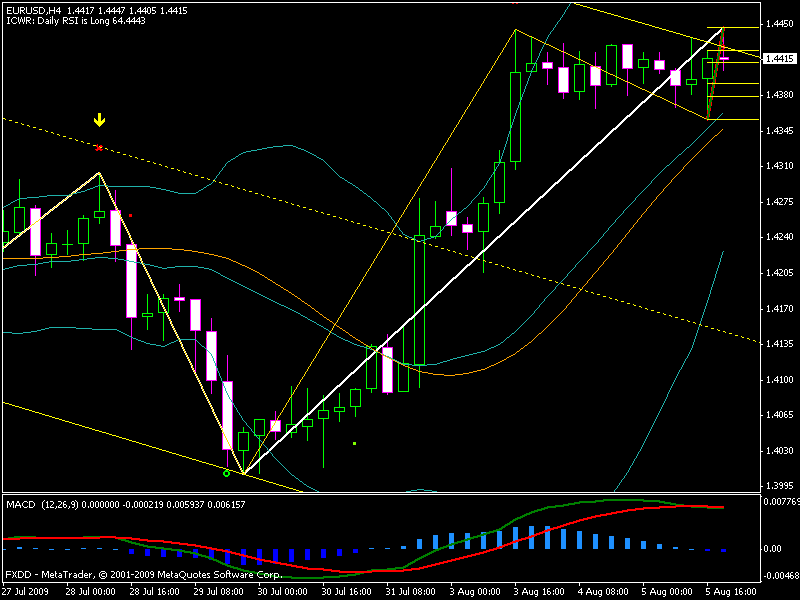Viewport: 800px width, 600px height.
Task: Select the small yellow dot below the candles
Action: coord(354,442)
